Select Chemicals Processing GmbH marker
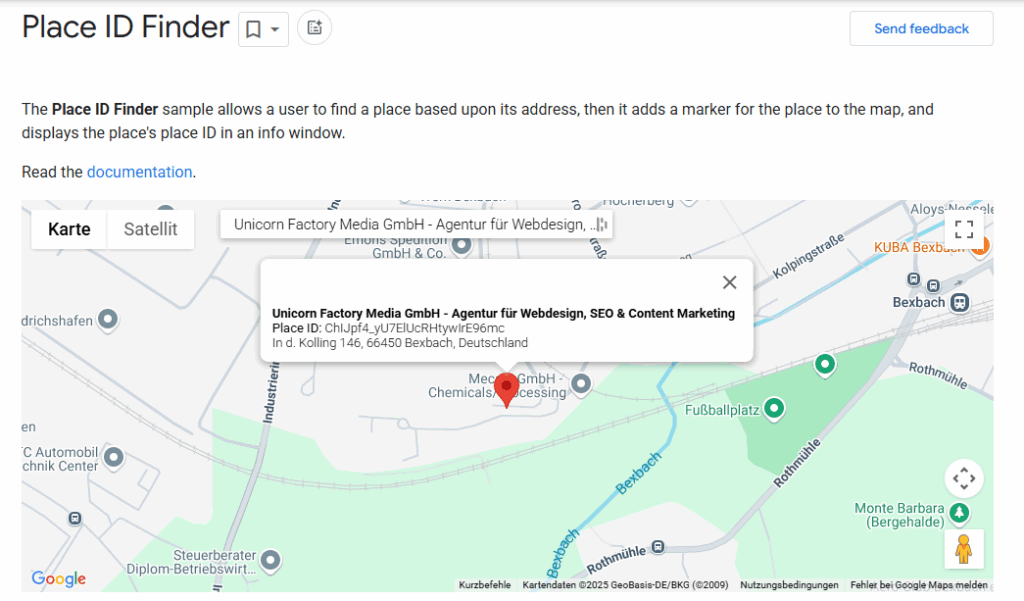 [581, 384]
